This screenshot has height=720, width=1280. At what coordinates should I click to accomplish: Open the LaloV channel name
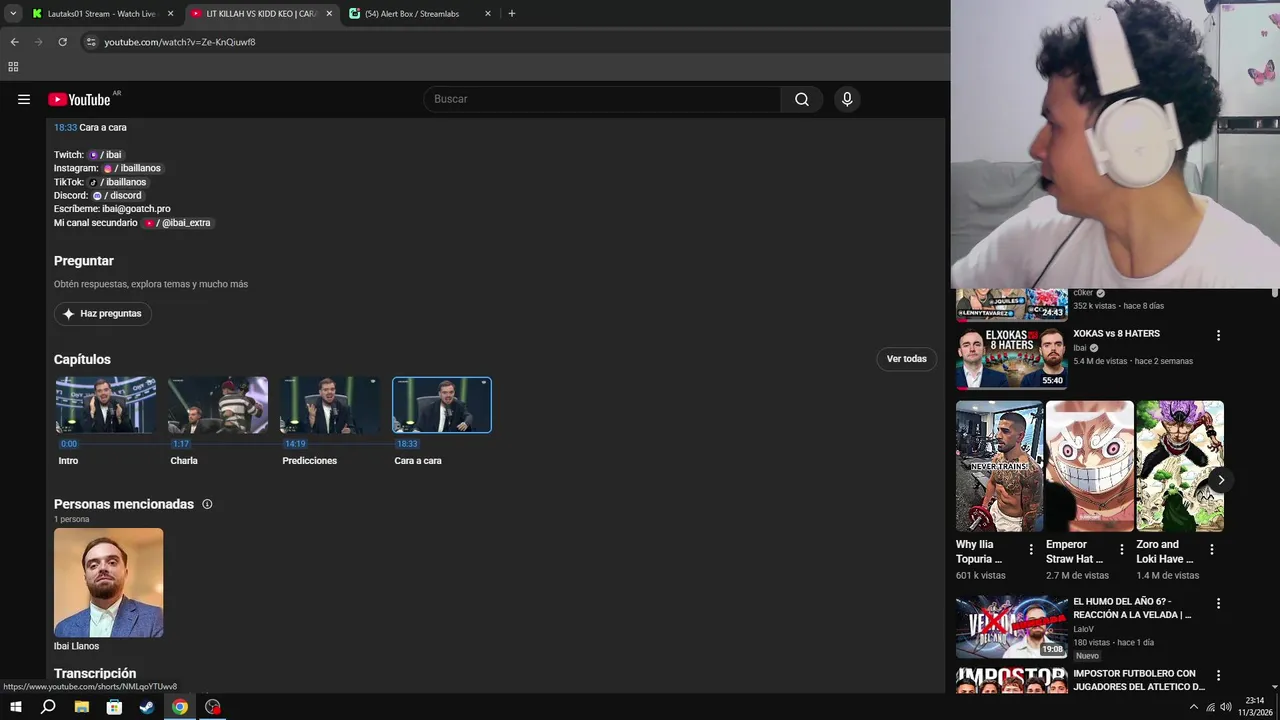pyautogui.click(x=1083, y=630)
